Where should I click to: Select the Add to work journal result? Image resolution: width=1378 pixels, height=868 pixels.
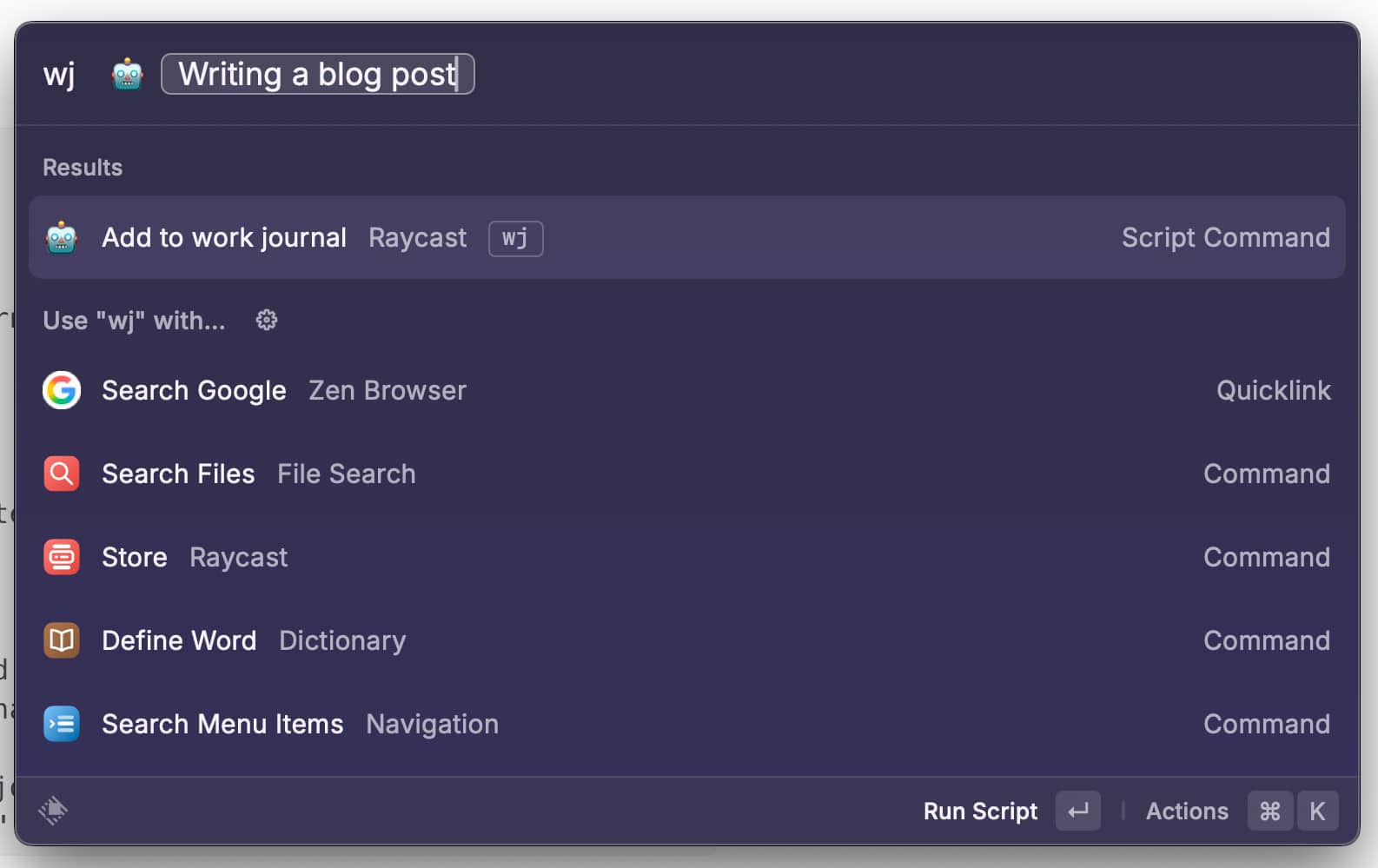687,237
